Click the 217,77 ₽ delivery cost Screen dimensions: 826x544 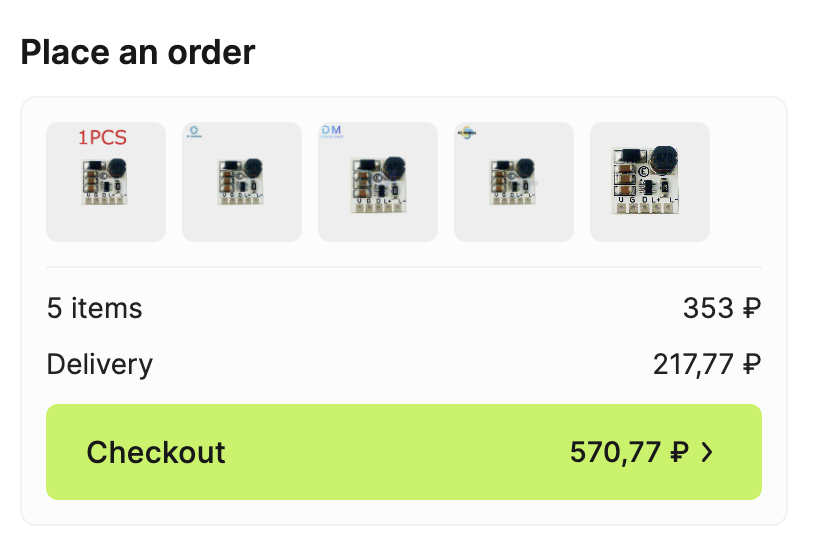pyautogui.click(x=707, y=364)
